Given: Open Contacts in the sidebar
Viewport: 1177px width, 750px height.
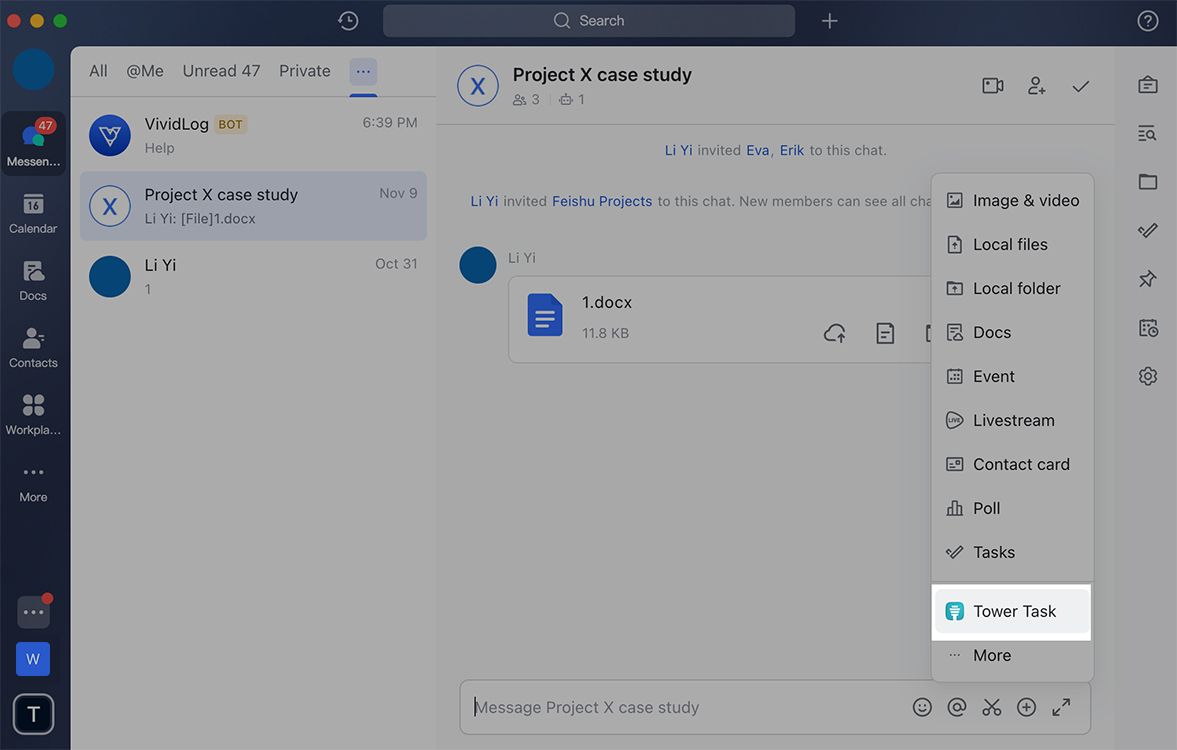Looking at the screenshot, I should tap(33, 348).
